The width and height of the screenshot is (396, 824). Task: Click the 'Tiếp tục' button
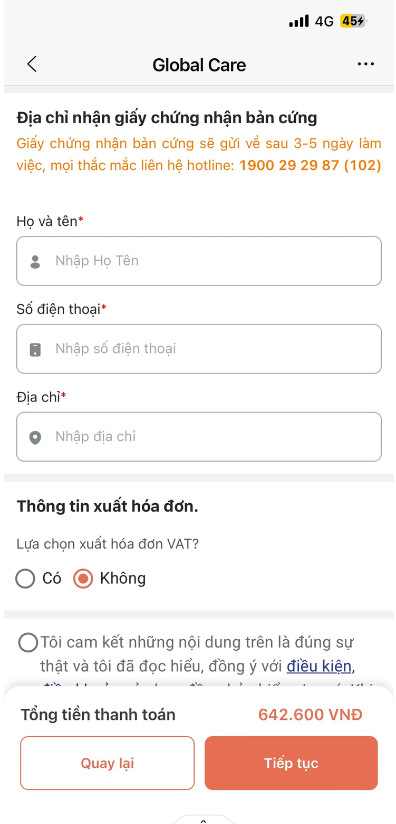[x=291, y=763]
